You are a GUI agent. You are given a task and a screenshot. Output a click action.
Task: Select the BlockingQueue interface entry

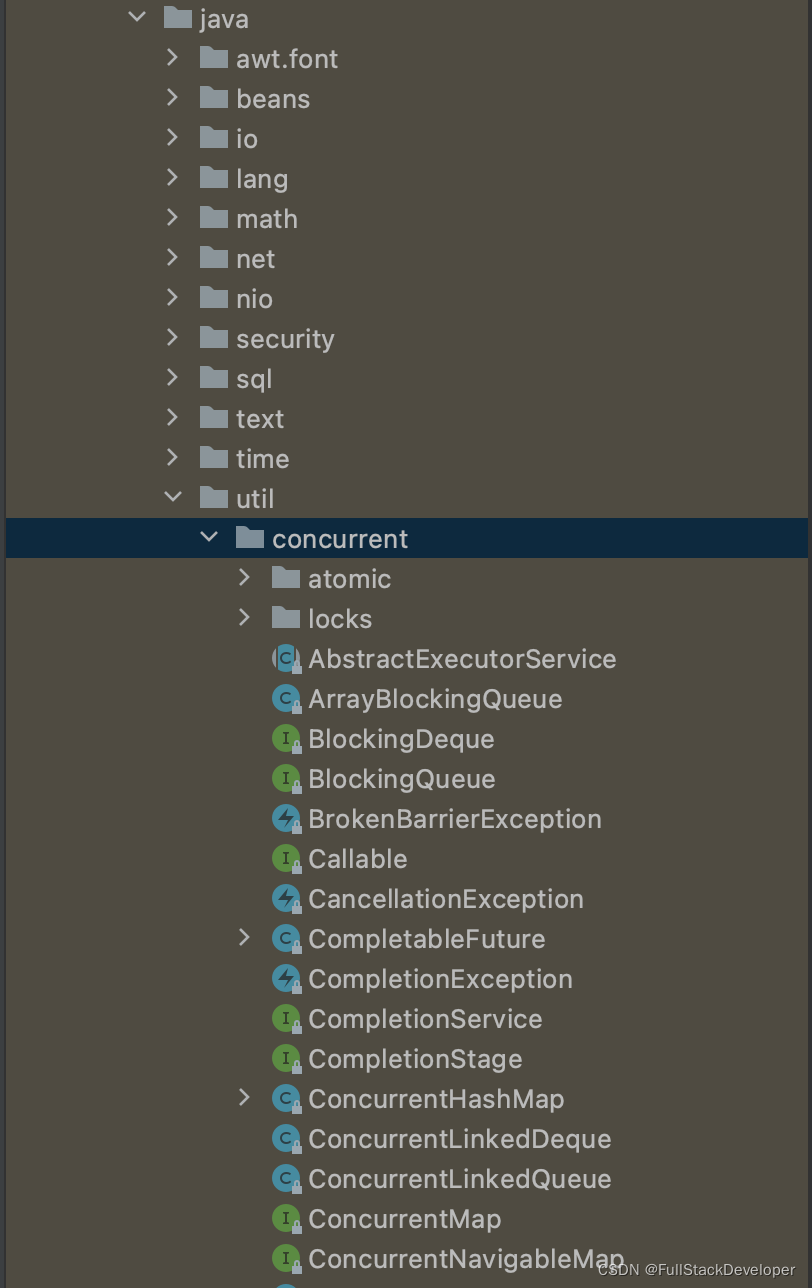tap(401, 779)
